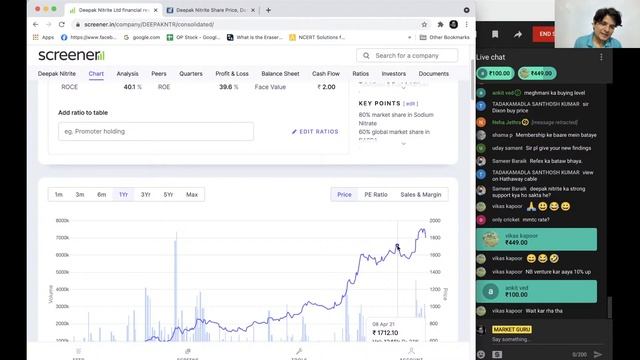Open the Edit Ratios link
The image size is (640, 360).
pyautogui.click(x=315, y=131)
